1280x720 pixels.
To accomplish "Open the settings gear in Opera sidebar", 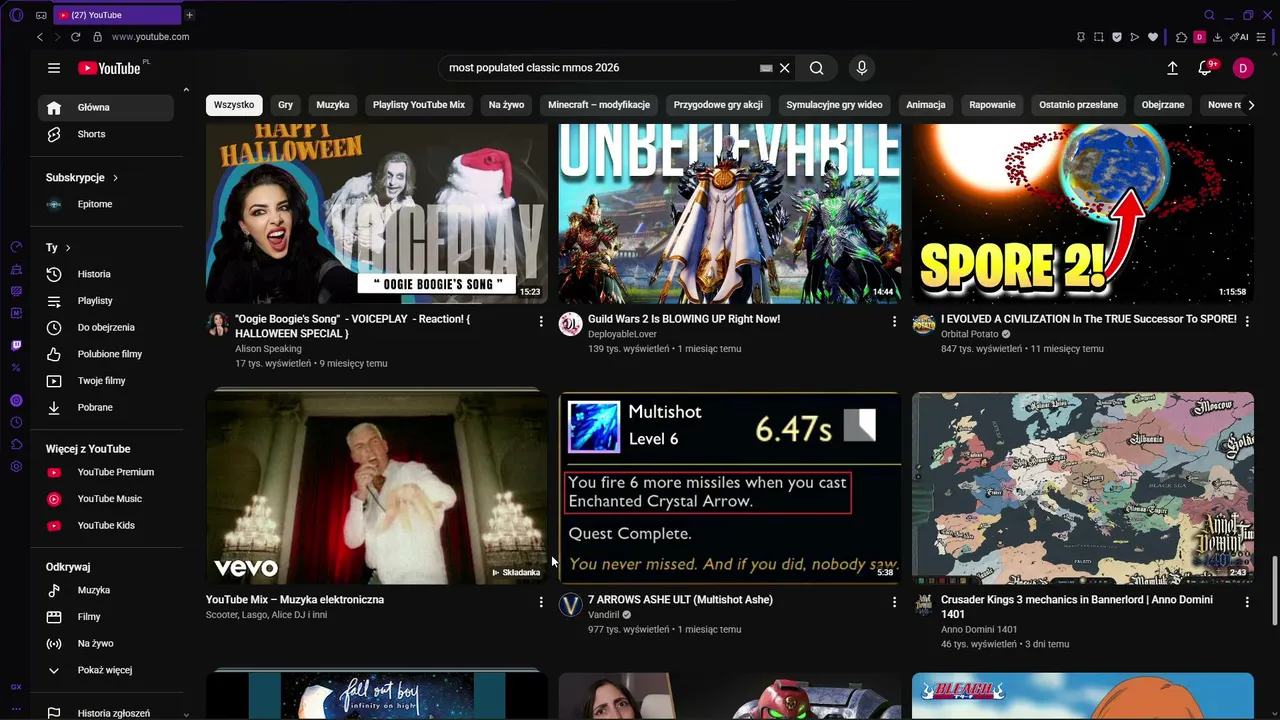I will pos(16,467).
